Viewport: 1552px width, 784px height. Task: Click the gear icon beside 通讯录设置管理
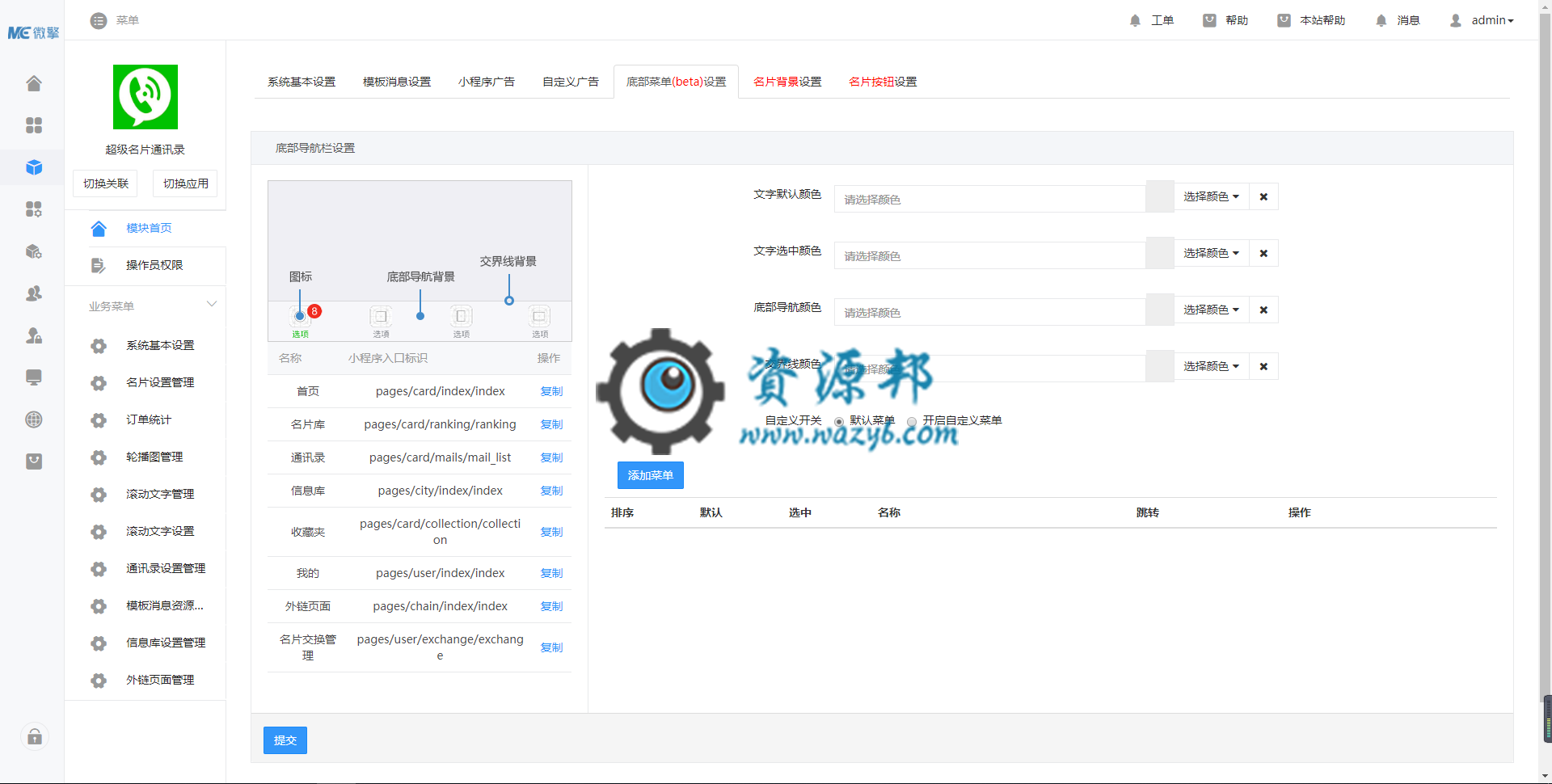[x=99, y=569]
